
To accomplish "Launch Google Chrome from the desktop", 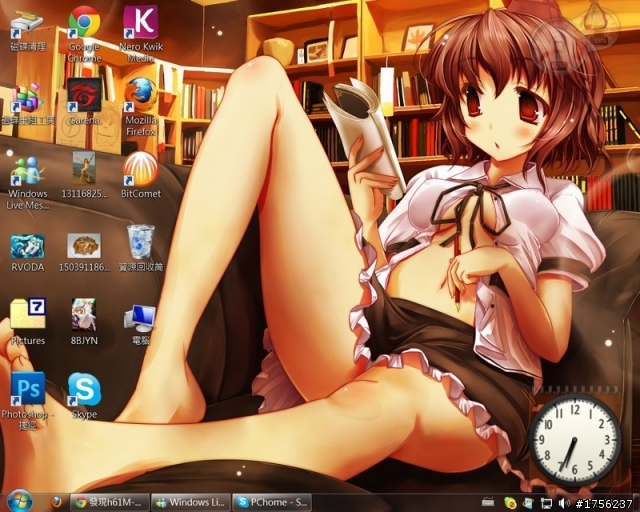I will (x=84, y=35).
